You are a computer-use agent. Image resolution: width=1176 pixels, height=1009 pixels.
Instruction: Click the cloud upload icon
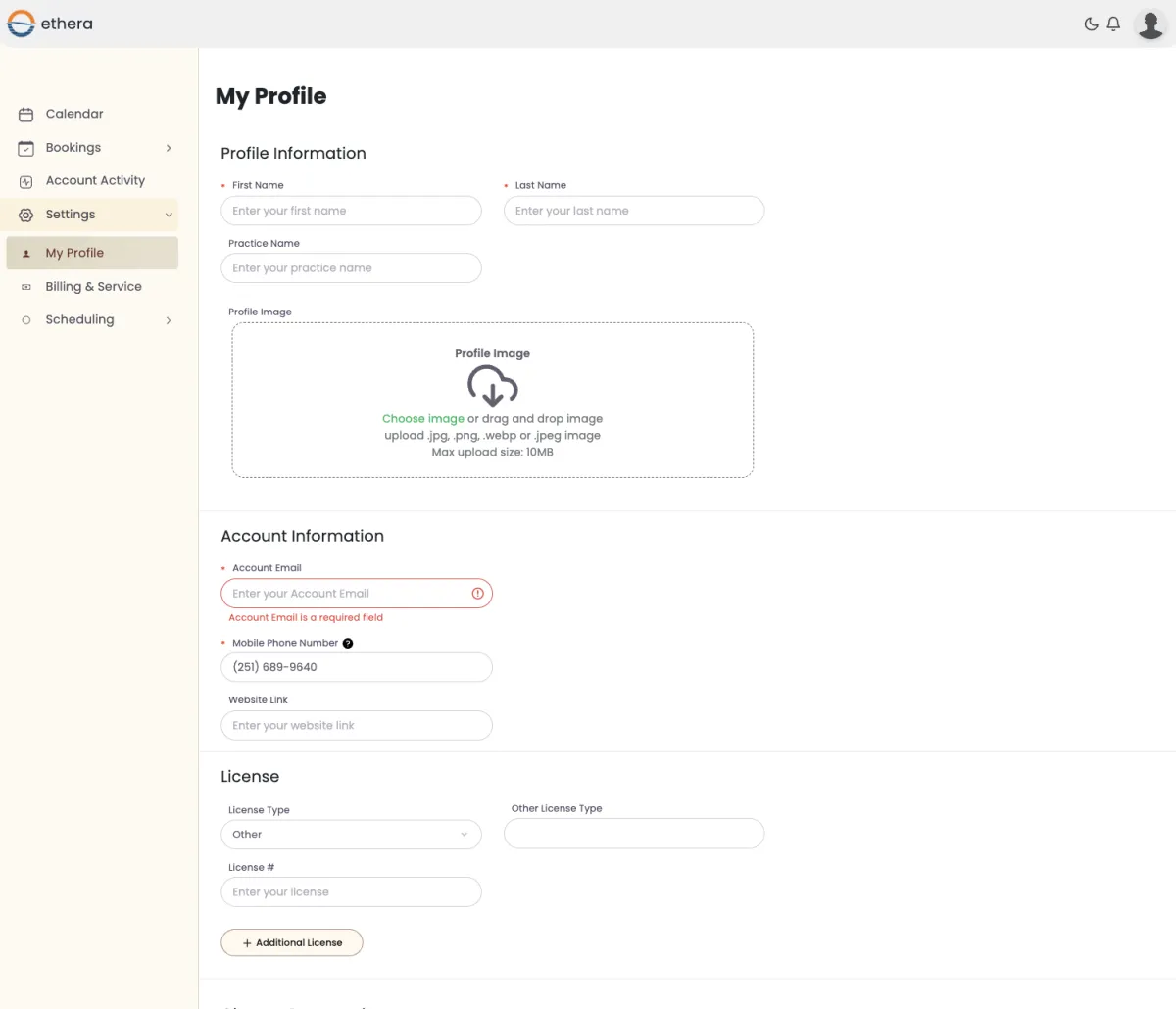point(492,385)
